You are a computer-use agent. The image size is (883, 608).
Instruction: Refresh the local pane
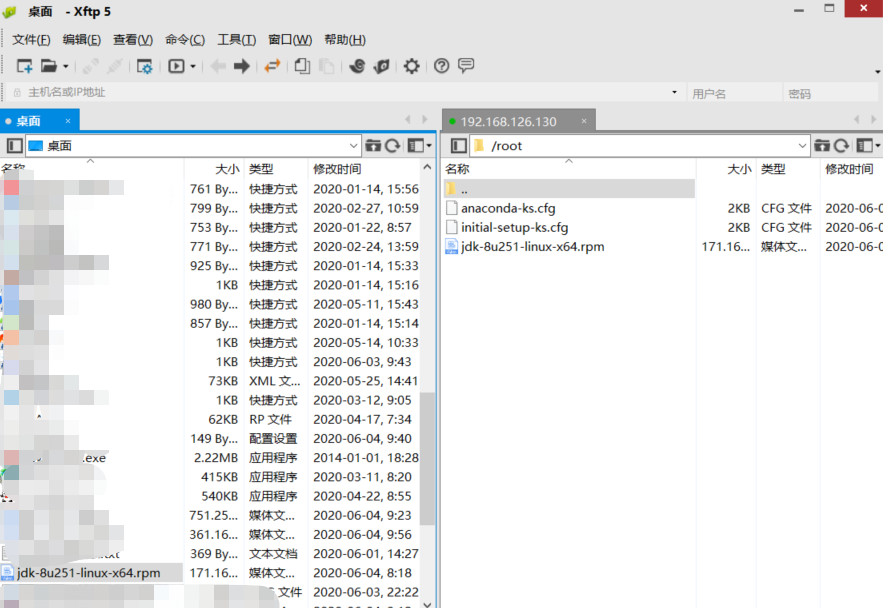click(393, 146)
